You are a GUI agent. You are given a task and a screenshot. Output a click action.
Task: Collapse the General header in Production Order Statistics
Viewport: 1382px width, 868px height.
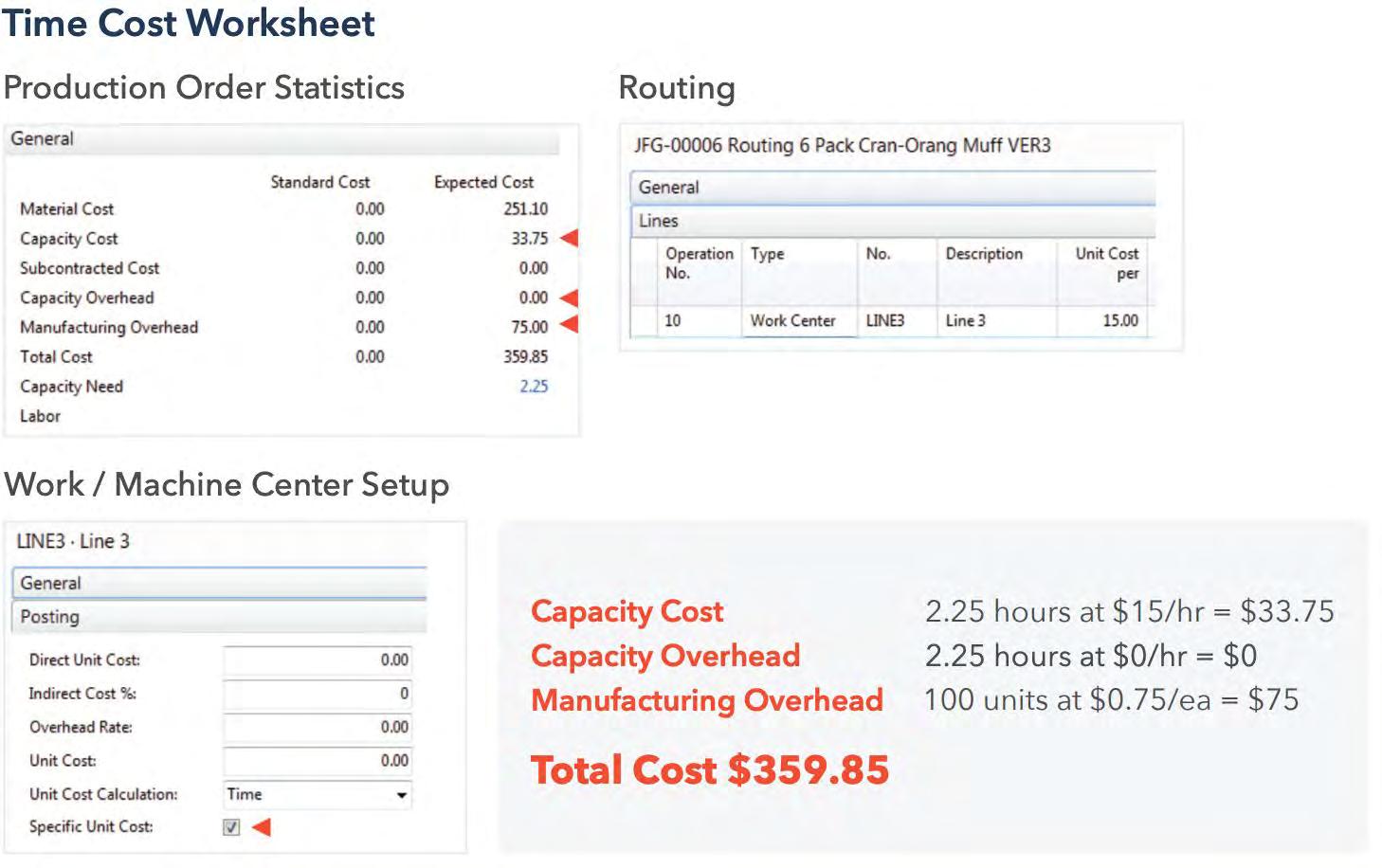(x=282, y=139)
